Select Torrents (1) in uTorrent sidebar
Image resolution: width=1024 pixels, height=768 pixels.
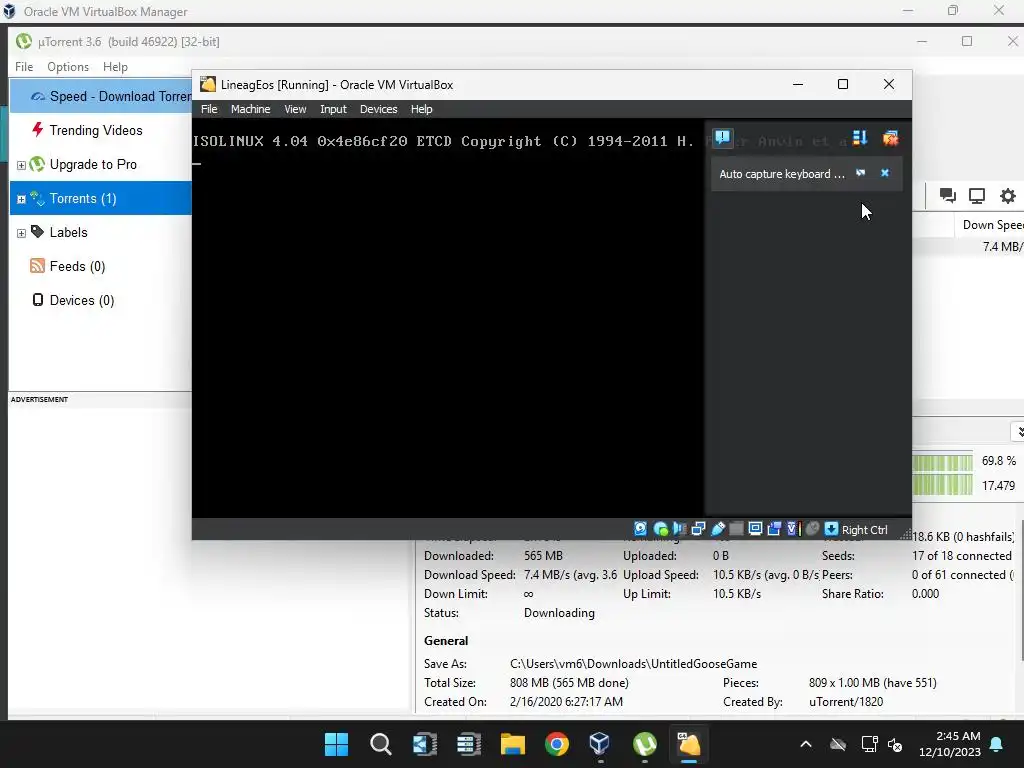click(x=101, y=198)
